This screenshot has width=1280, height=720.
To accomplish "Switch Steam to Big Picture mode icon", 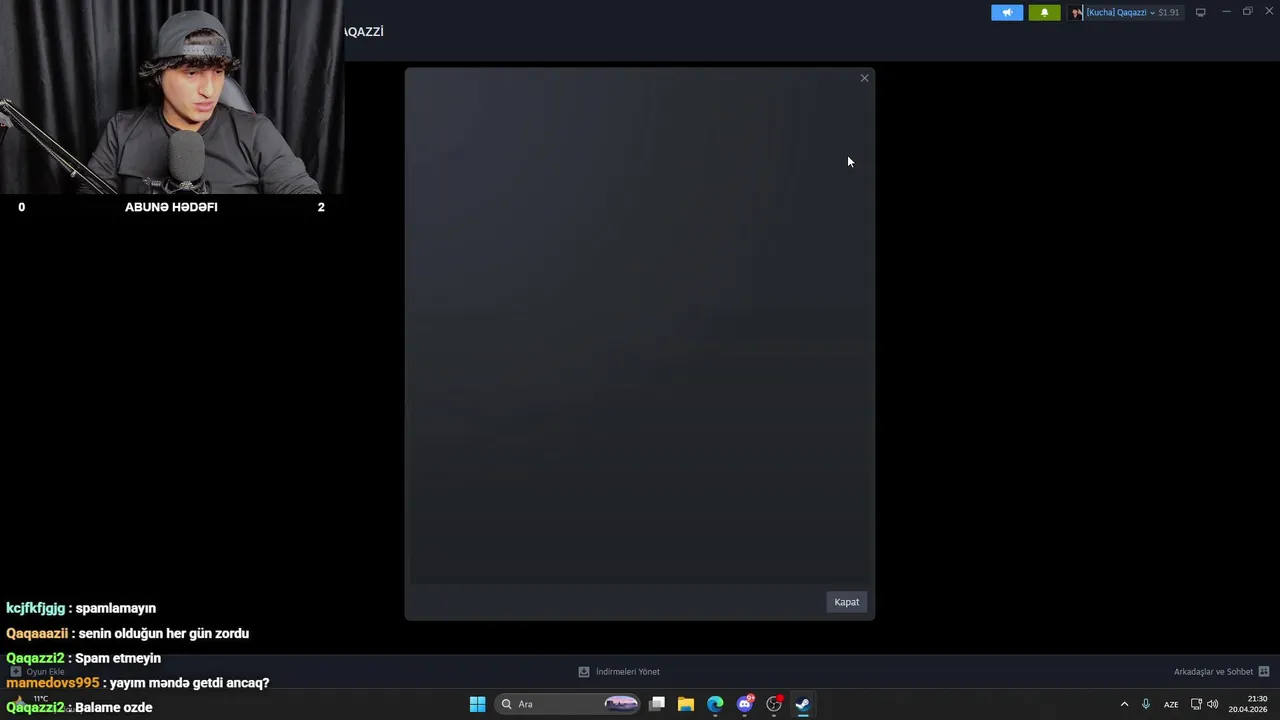I will click(1200, 12).
